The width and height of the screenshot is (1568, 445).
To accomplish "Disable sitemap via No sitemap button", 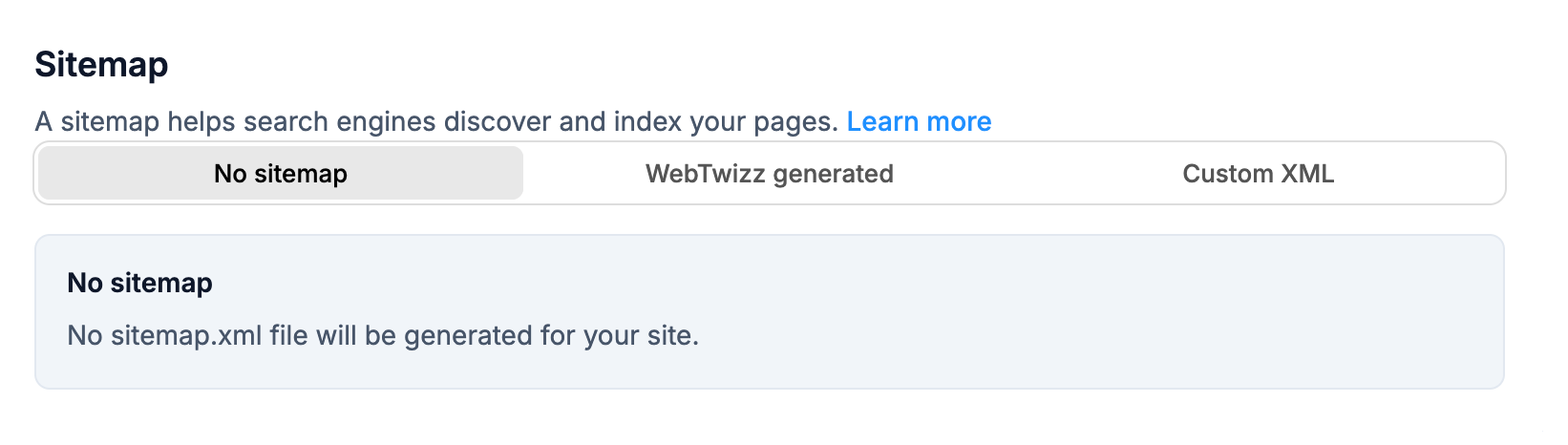I will (281, 174).
